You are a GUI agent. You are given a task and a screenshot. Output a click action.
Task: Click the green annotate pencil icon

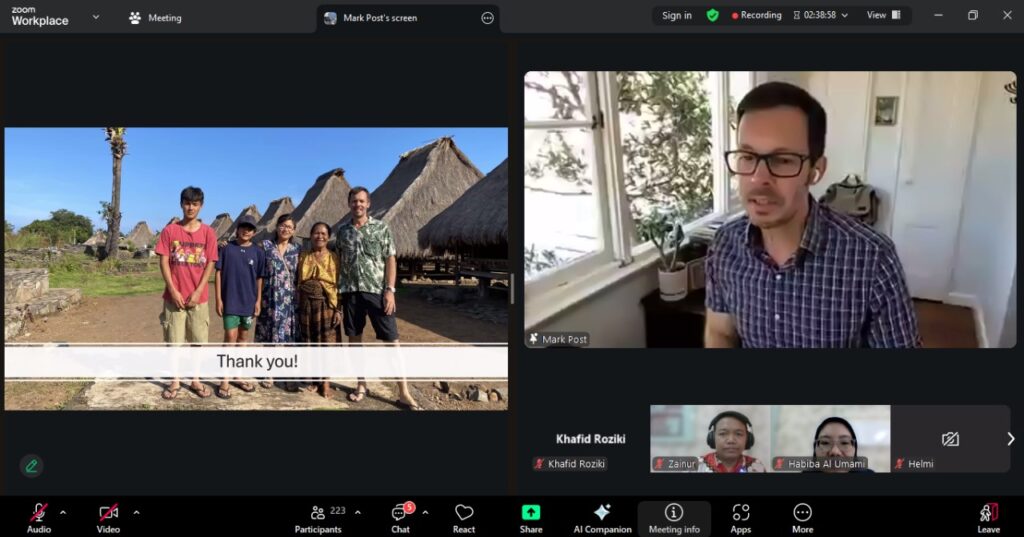(x=31, y=465)
